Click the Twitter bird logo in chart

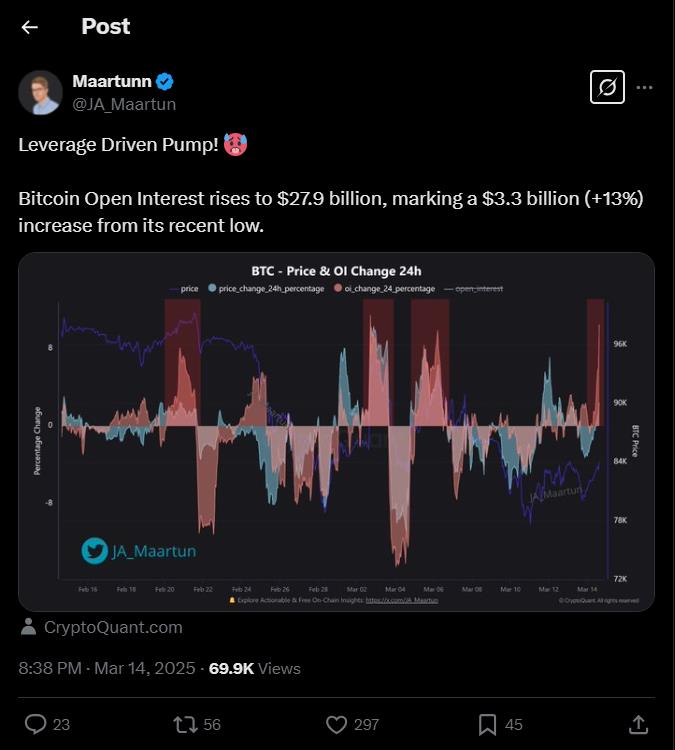[x=95, y=551]
